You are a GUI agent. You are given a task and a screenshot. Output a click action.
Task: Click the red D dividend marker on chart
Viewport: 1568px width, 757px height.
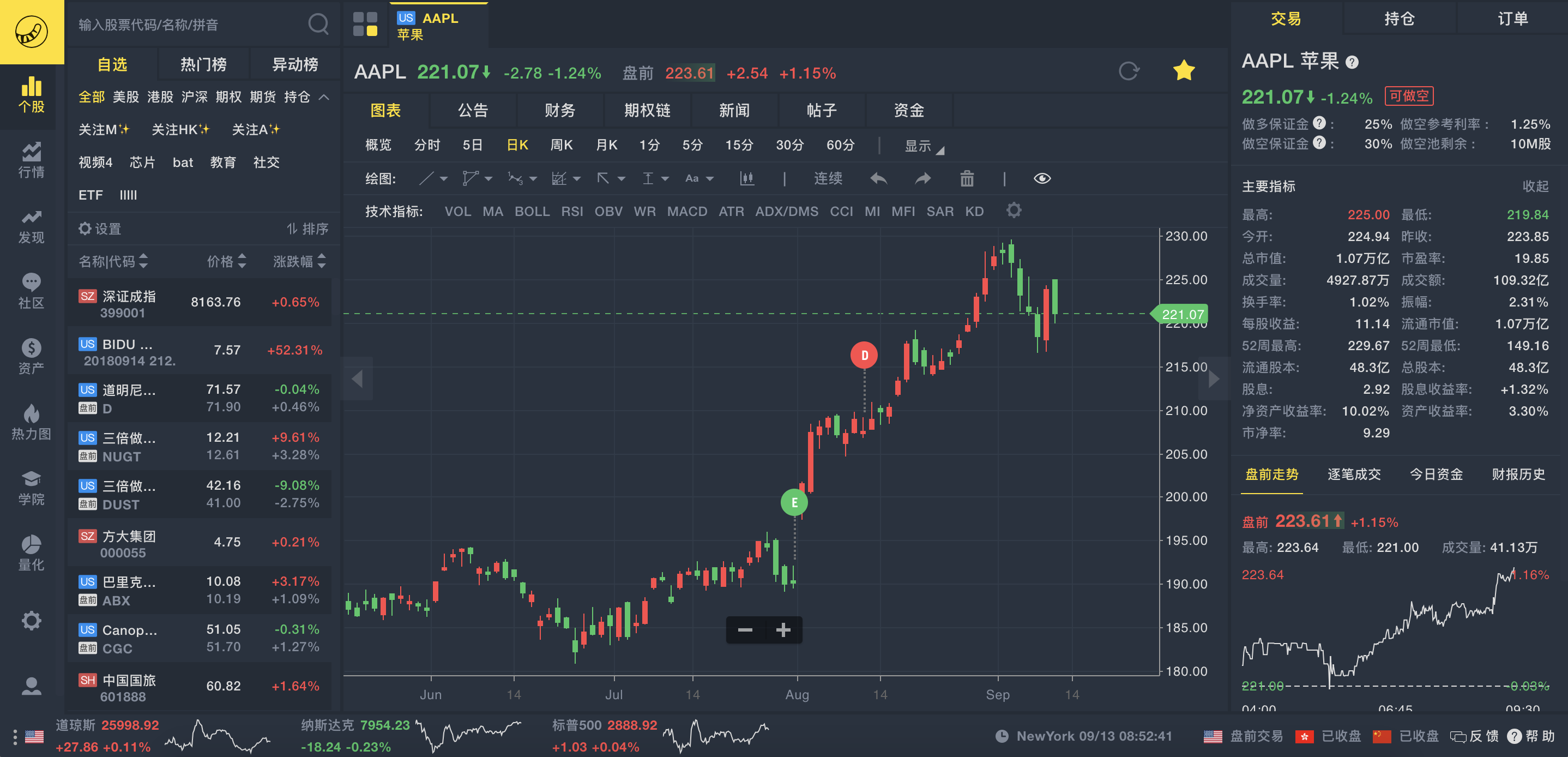(864, 355)
